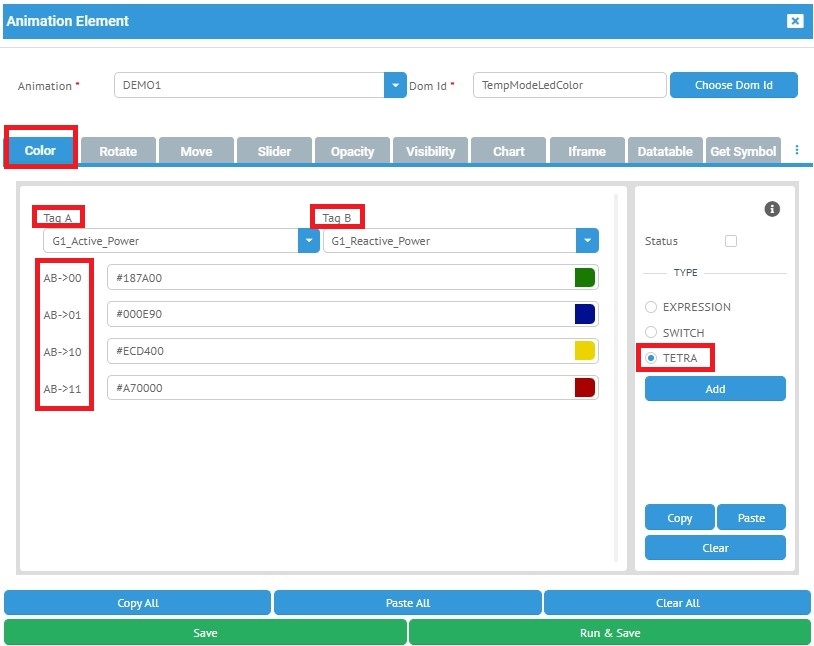Open the more tabs vertical dots menu

coord(797,151)
